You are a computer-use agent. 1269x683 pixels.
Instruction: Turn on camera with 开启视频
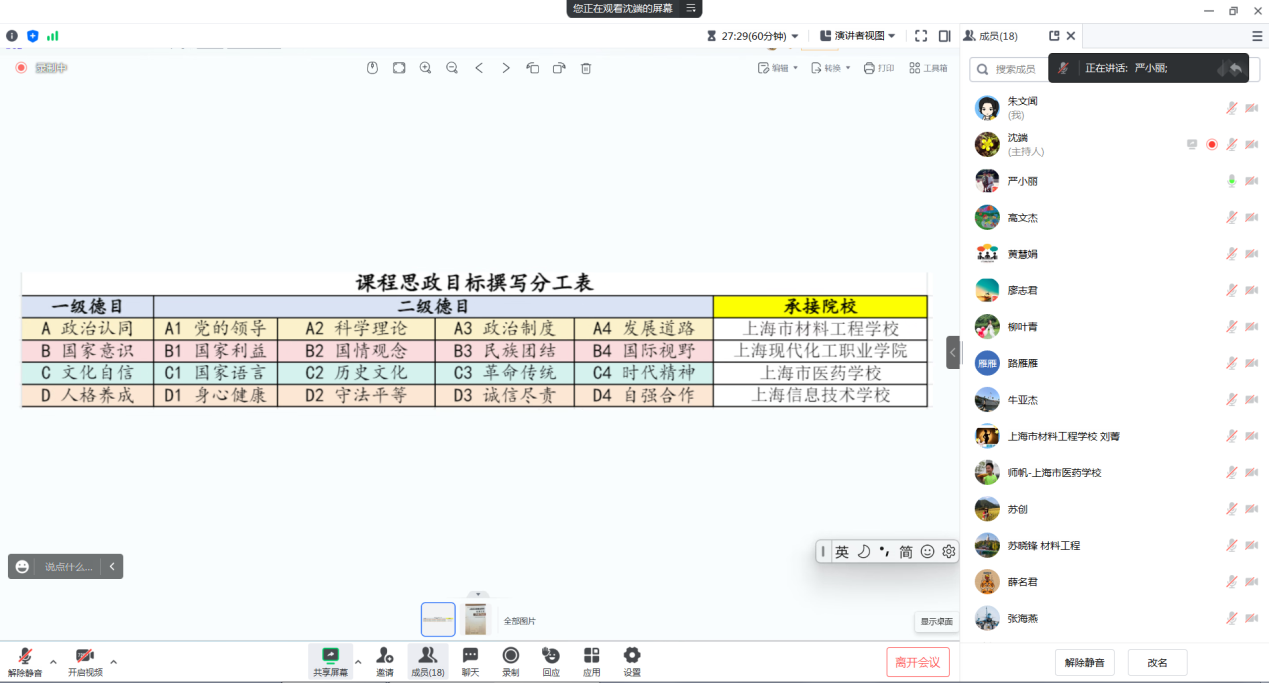pos(85,660)
